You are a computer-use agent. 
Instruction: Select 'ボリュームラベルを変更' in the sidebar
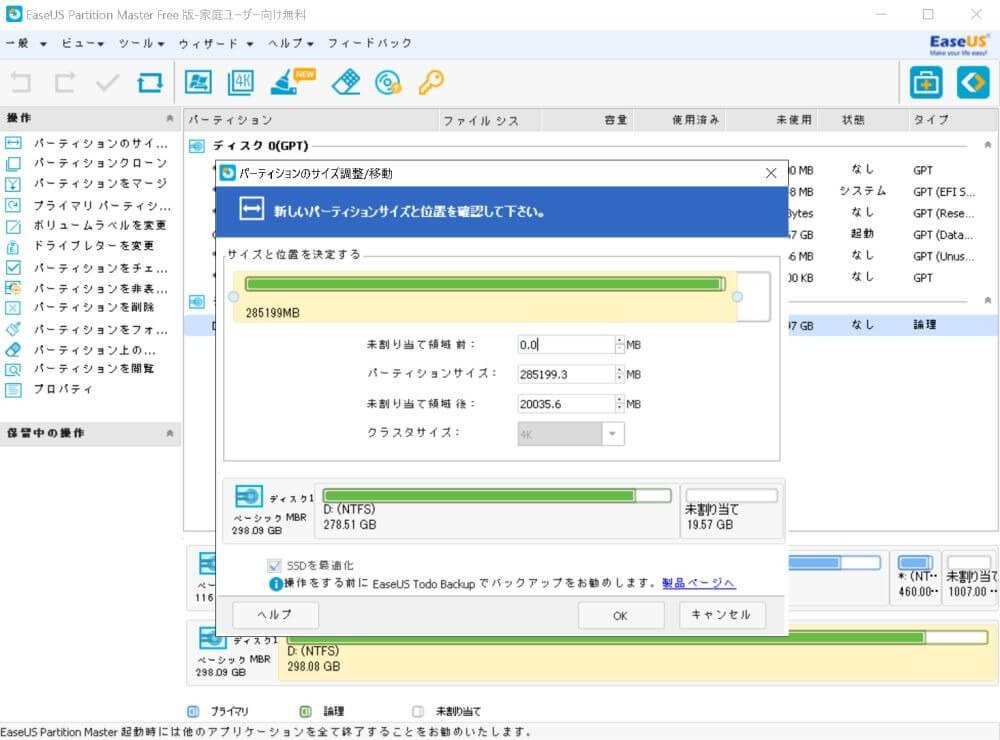[x=99, y=225]
